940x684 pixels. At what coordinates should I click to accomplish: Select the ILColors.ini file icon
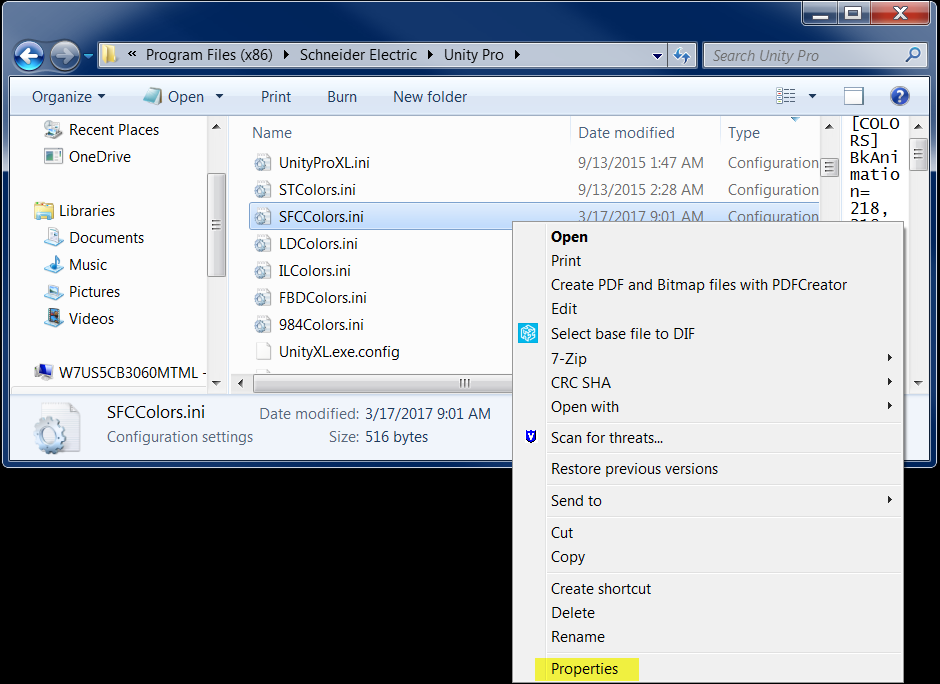coord(262,271)
